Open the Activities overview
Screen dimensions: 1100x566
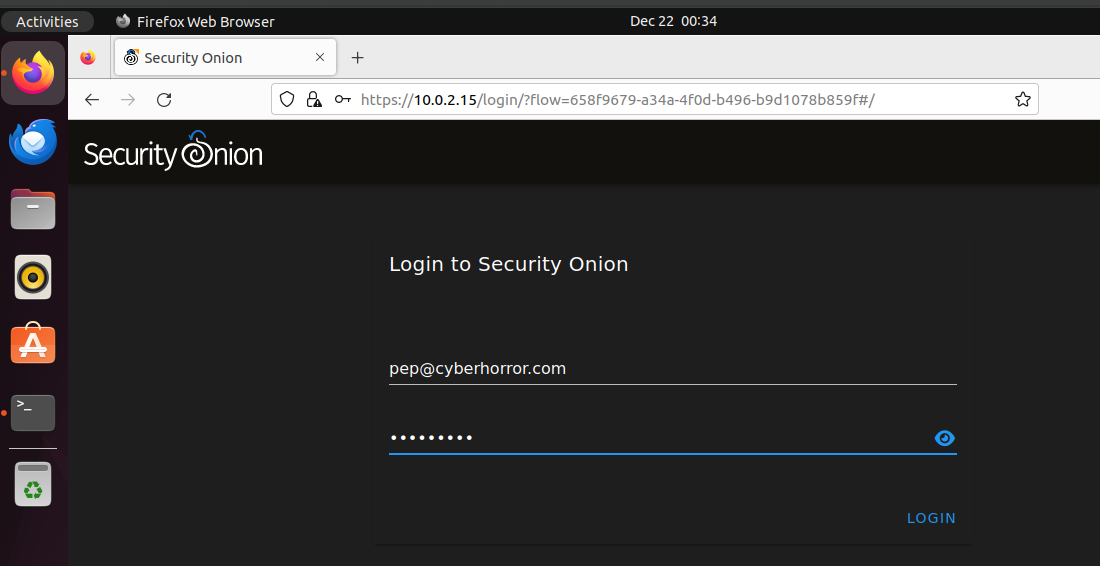tap(47, 21)
